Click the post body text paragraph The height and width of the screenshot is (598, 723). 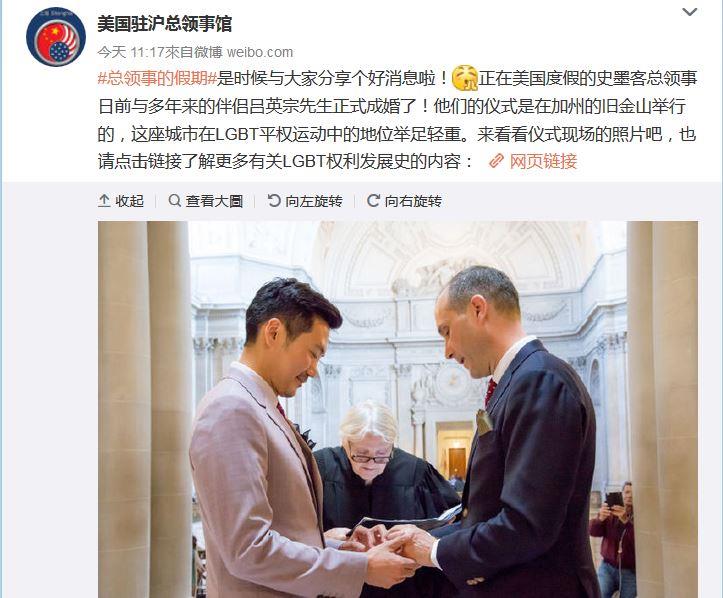click(x=397, y=120)
